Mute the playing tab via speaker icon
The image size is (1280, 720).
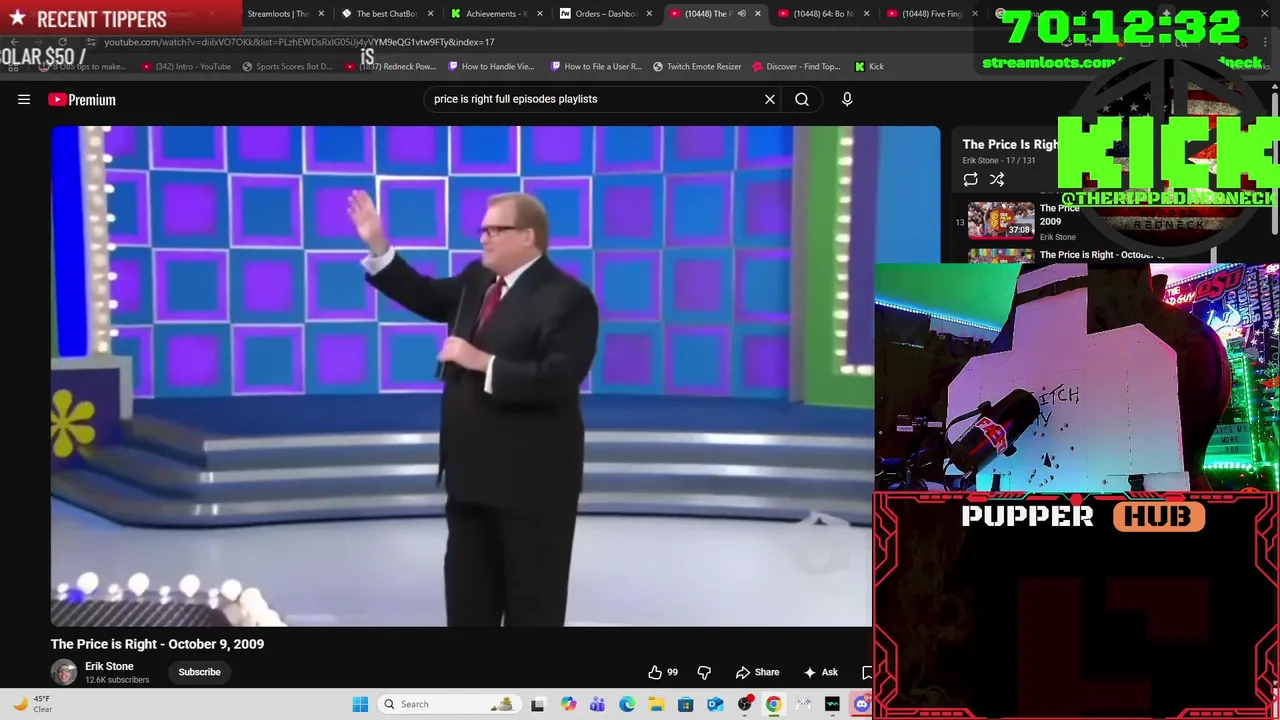741,14
